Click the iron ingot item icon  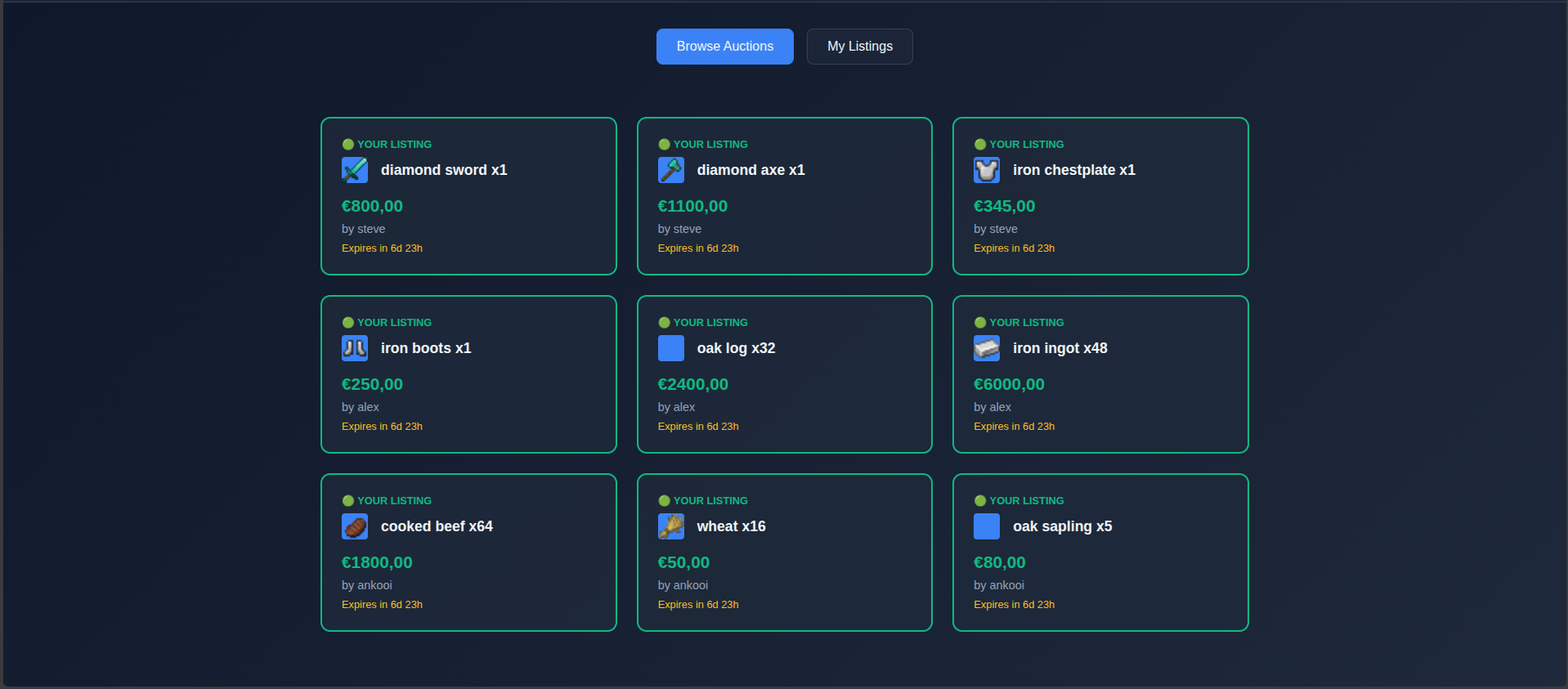coord(987,348)
